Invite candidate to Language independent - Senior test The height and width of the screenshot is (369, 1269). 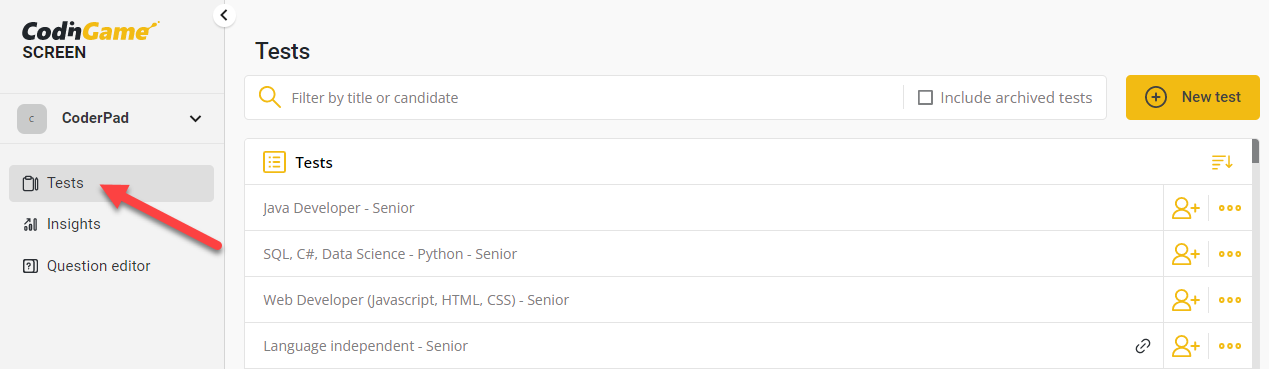[1185, 346]
